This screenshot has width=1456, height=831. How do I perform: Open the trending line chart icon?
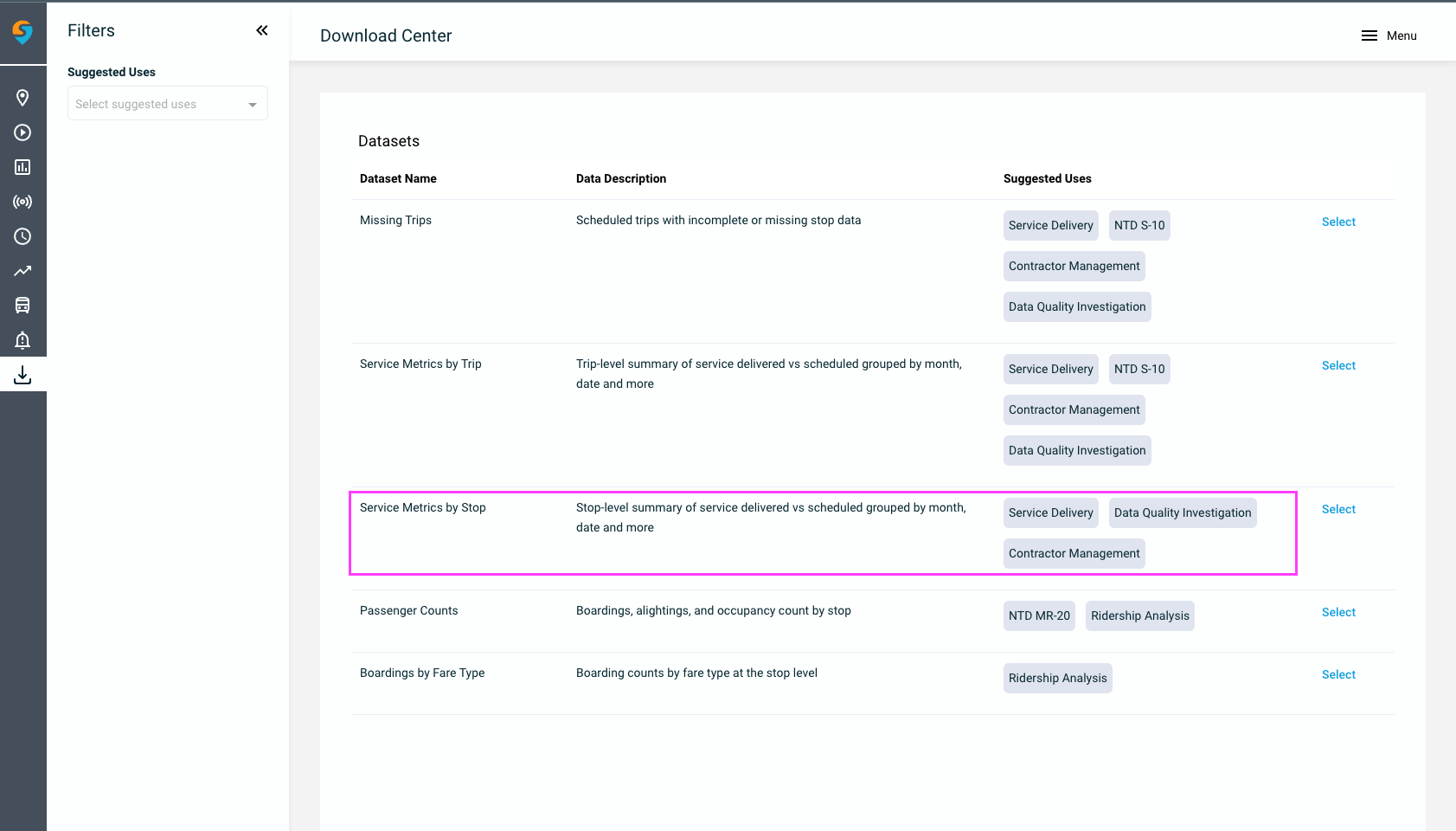(22, 271)
